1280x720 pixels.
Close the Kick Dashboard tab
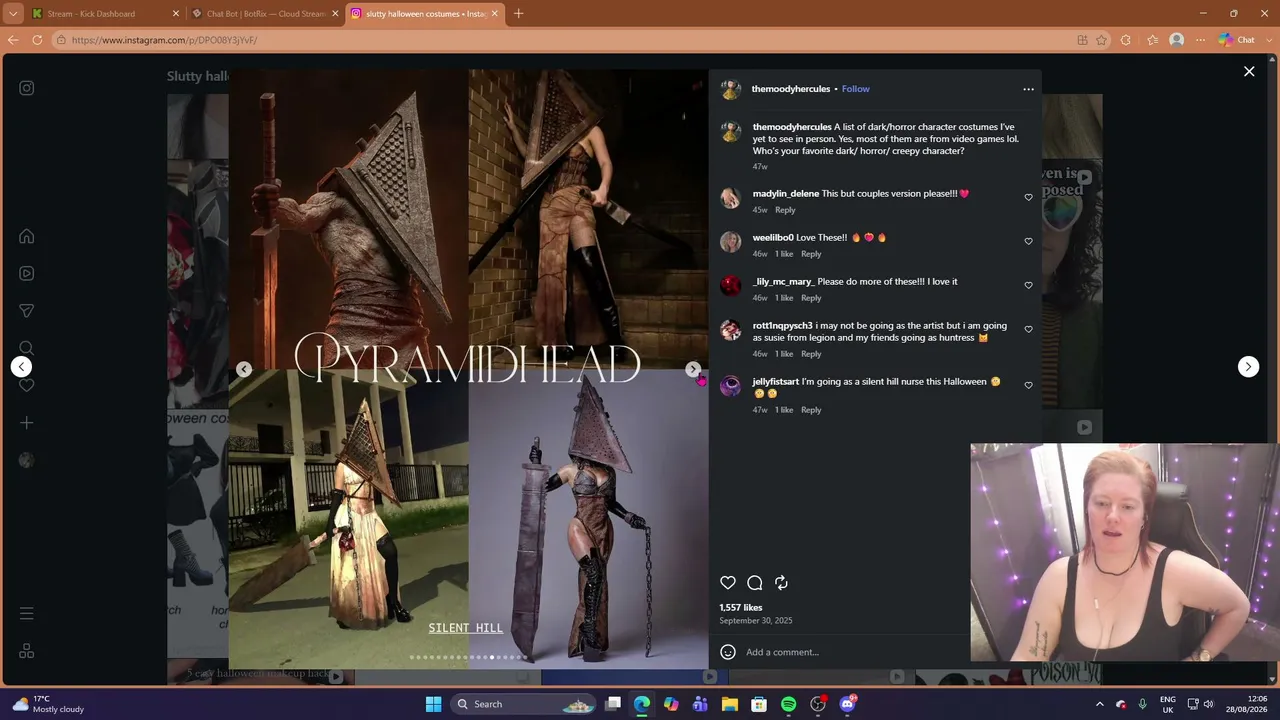click(x=176, y=14)
